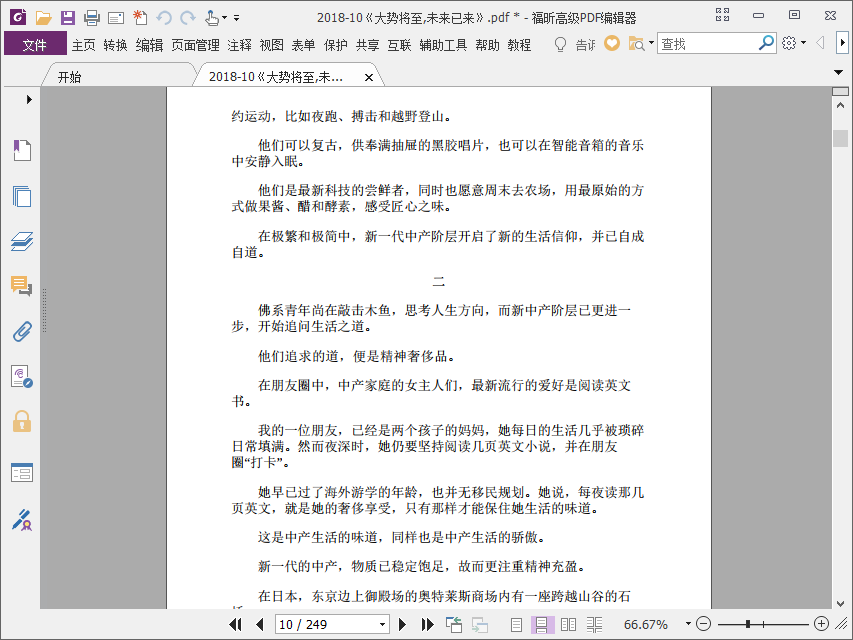Select continuous facing view mode
The image size is (853, 640).
[595, 625]
